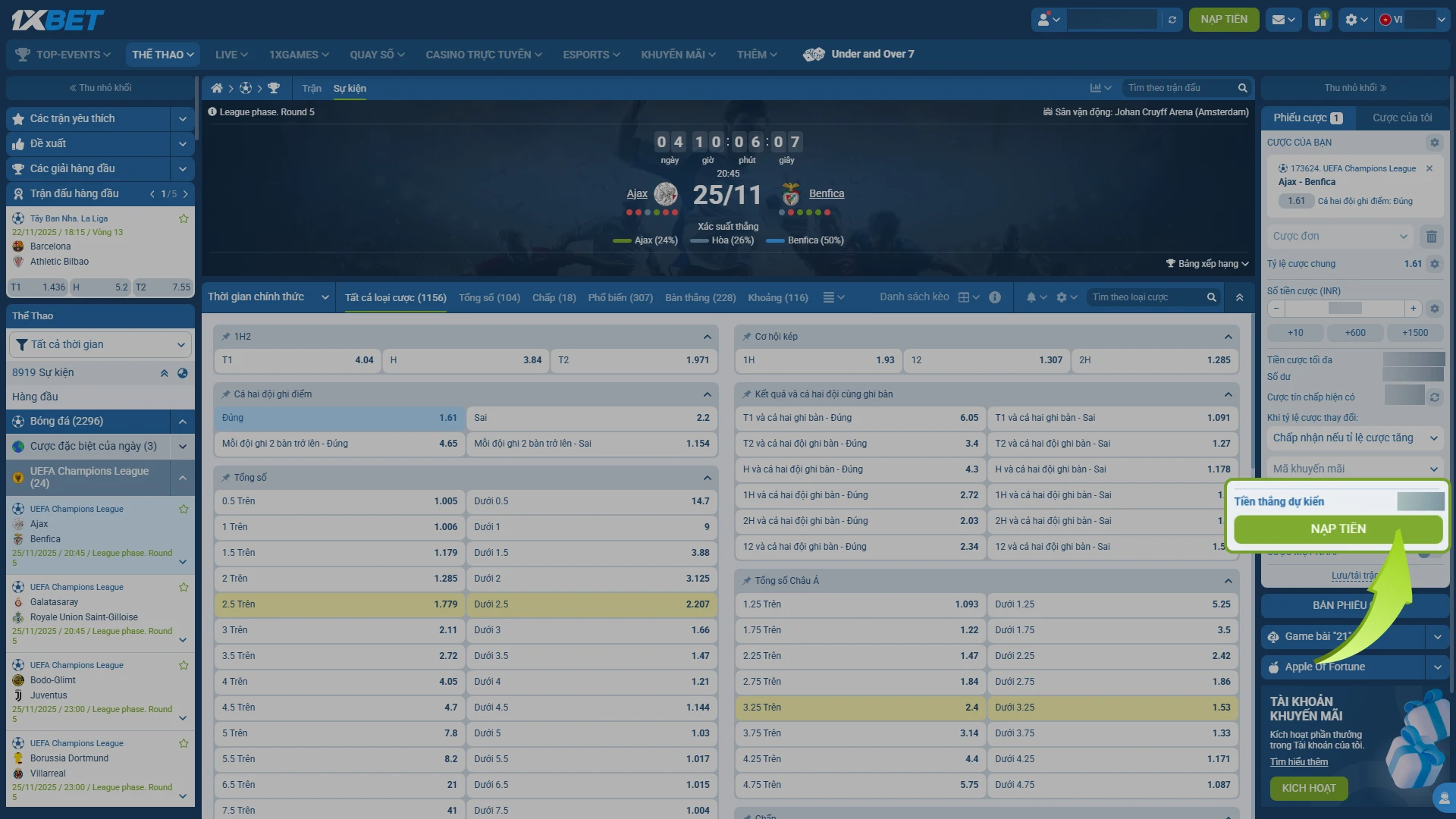Open the THỂ THAO menu
This screenshot has width=1456, height=819.
click(163, 55)
